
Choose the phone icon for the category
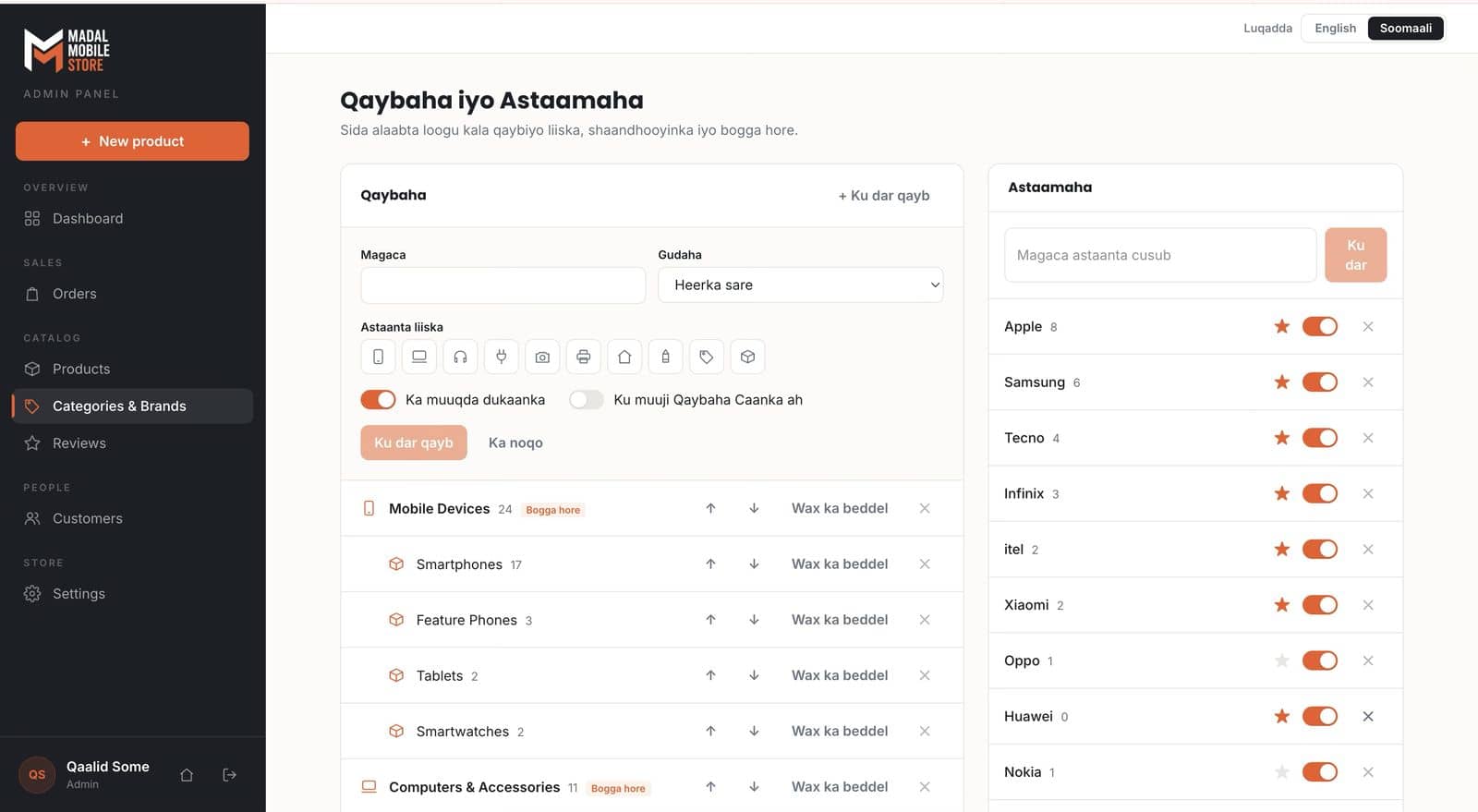coord(378,357)
